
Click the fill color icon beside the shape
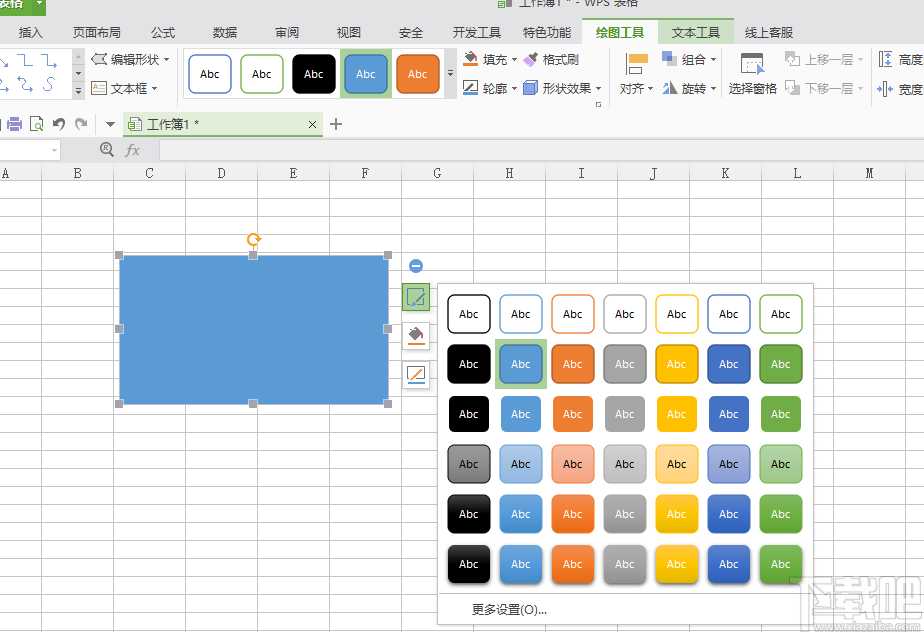click(x=415, y=336)
